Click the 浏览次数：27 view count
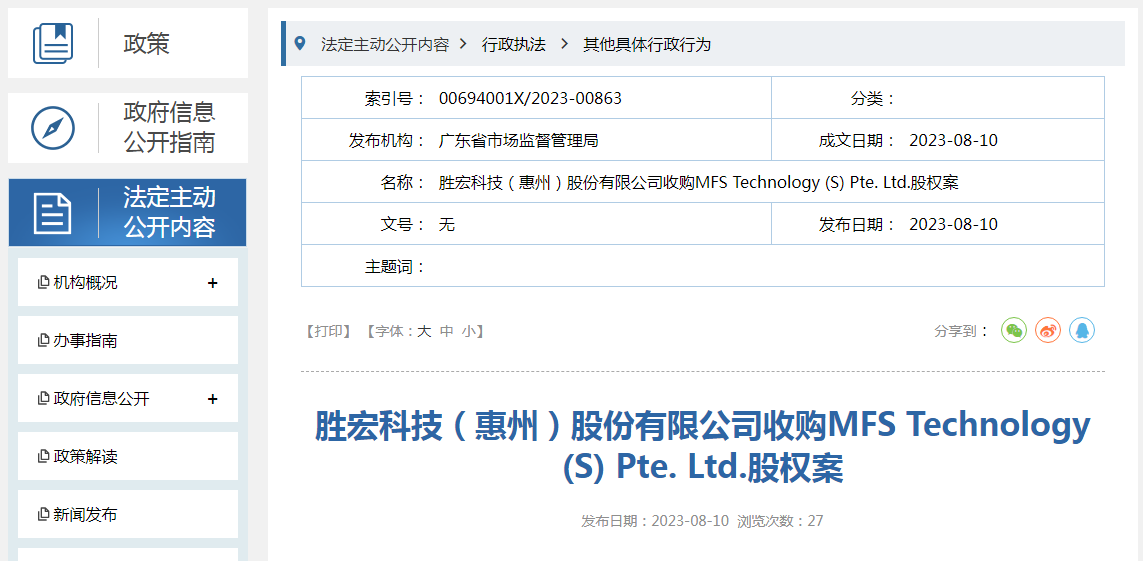Screen dimensions: 1143x561 [780, 521]
